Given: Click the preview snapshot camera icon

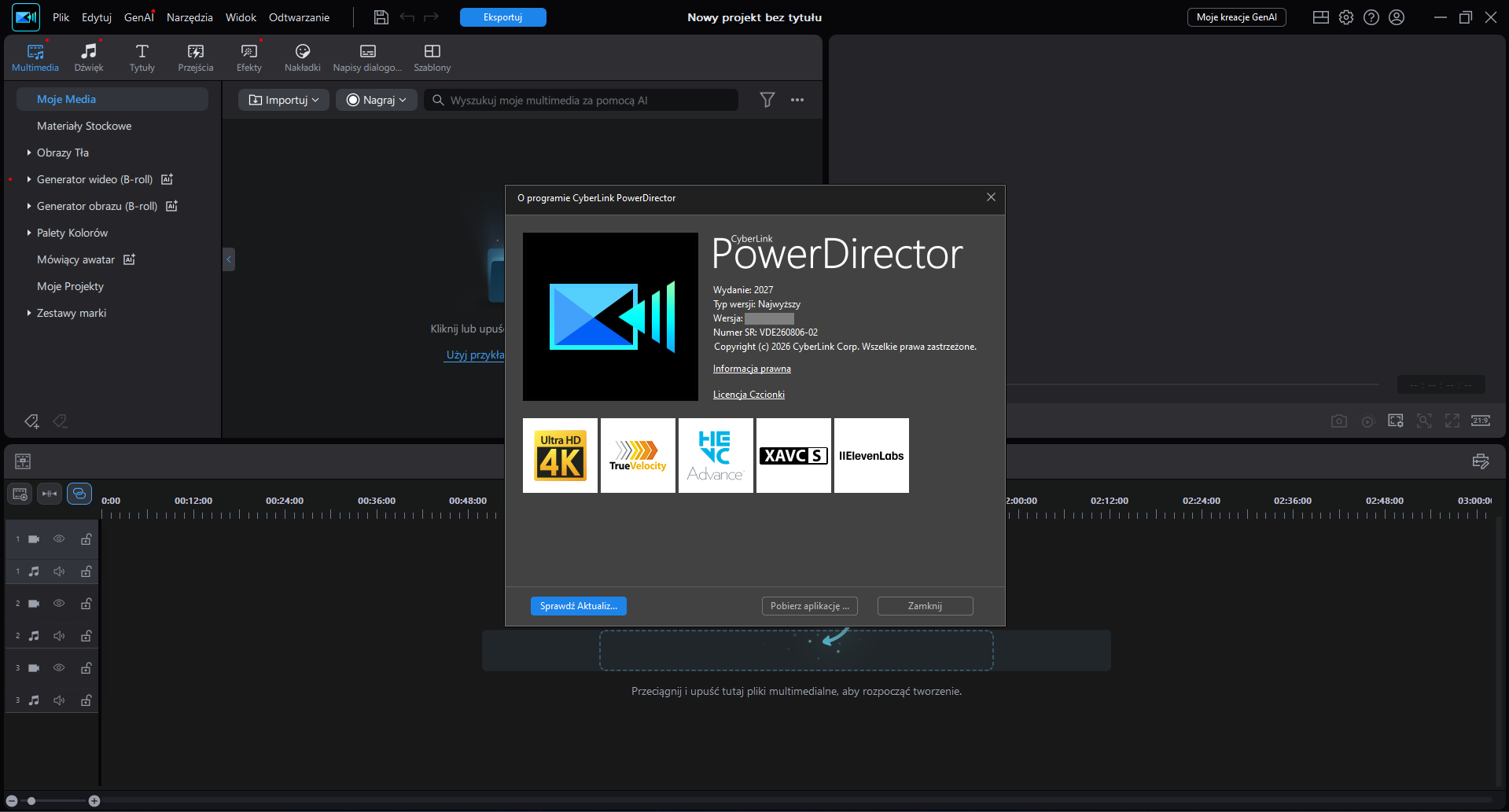Looking at the screenshot, I should click(1339, 421).
